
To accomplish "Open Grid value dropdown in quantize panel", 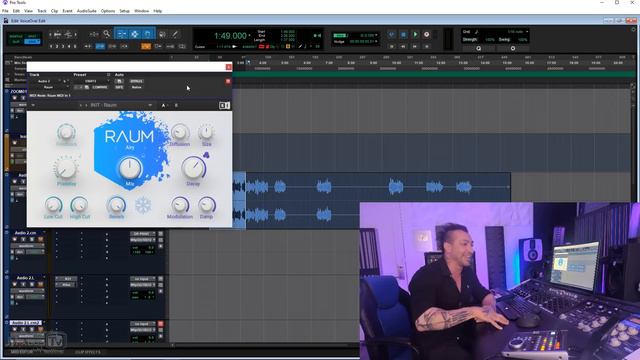I will 527,31.
